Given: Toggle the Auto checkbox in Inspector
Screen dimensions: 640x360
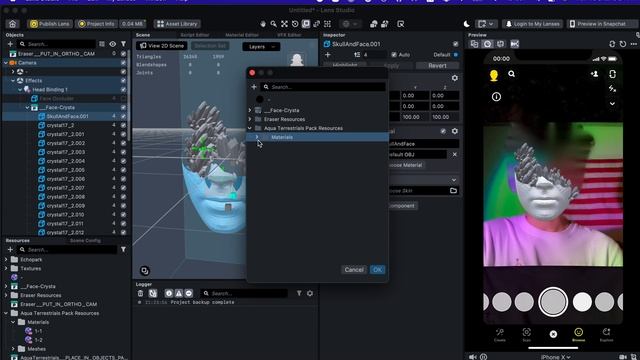Looking at the screenshot, I should click(394, 55).
